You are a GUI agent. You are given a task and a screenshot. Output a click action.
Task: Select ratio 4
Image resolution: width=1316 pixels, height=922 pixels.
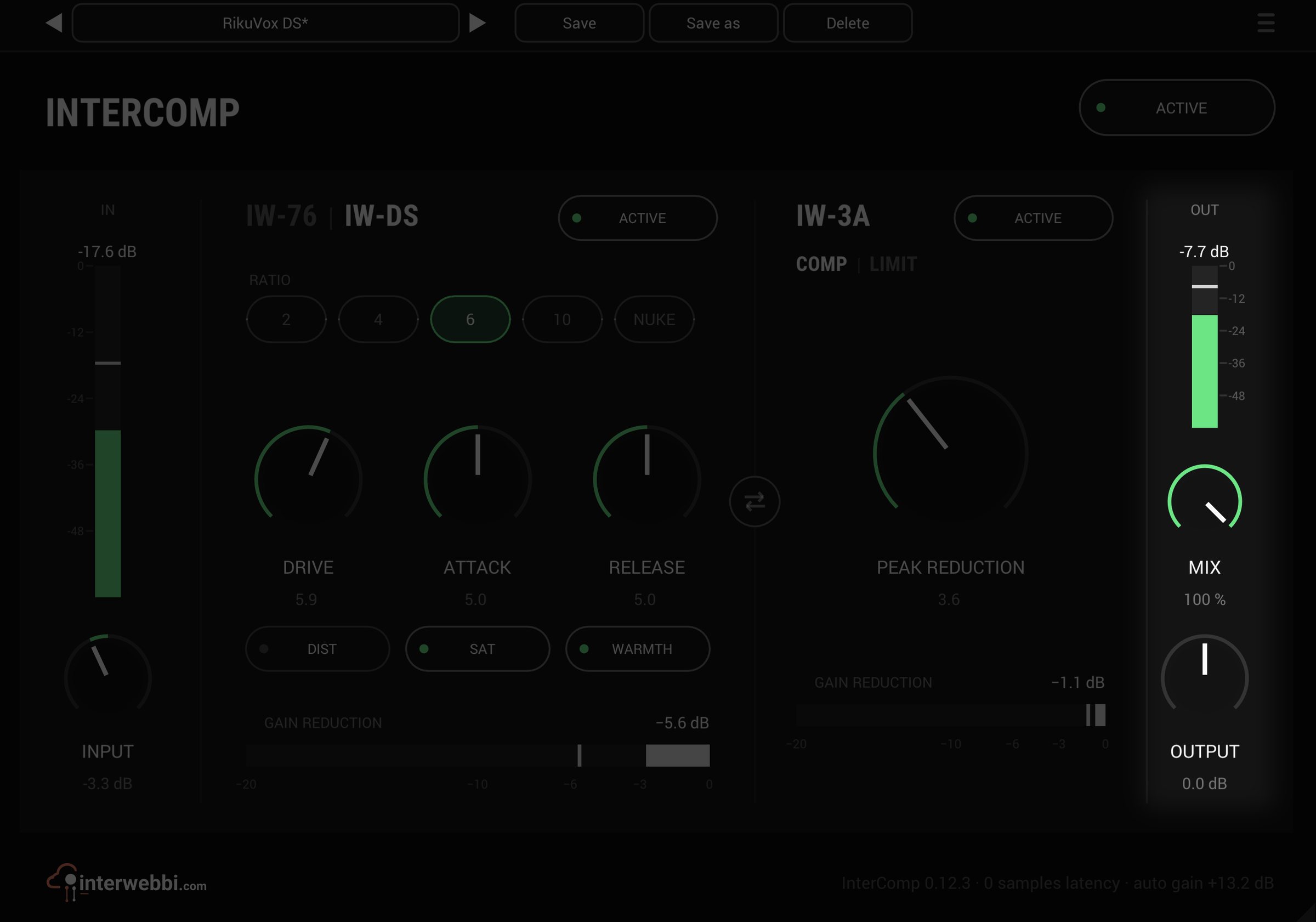(x=378, y=319)
